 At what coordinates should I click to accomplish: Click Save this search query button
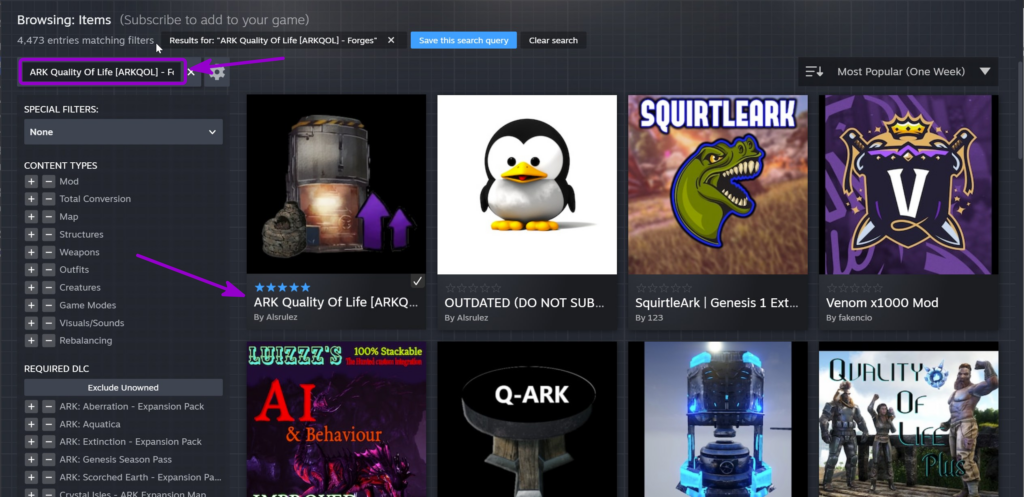coord(464,40)
